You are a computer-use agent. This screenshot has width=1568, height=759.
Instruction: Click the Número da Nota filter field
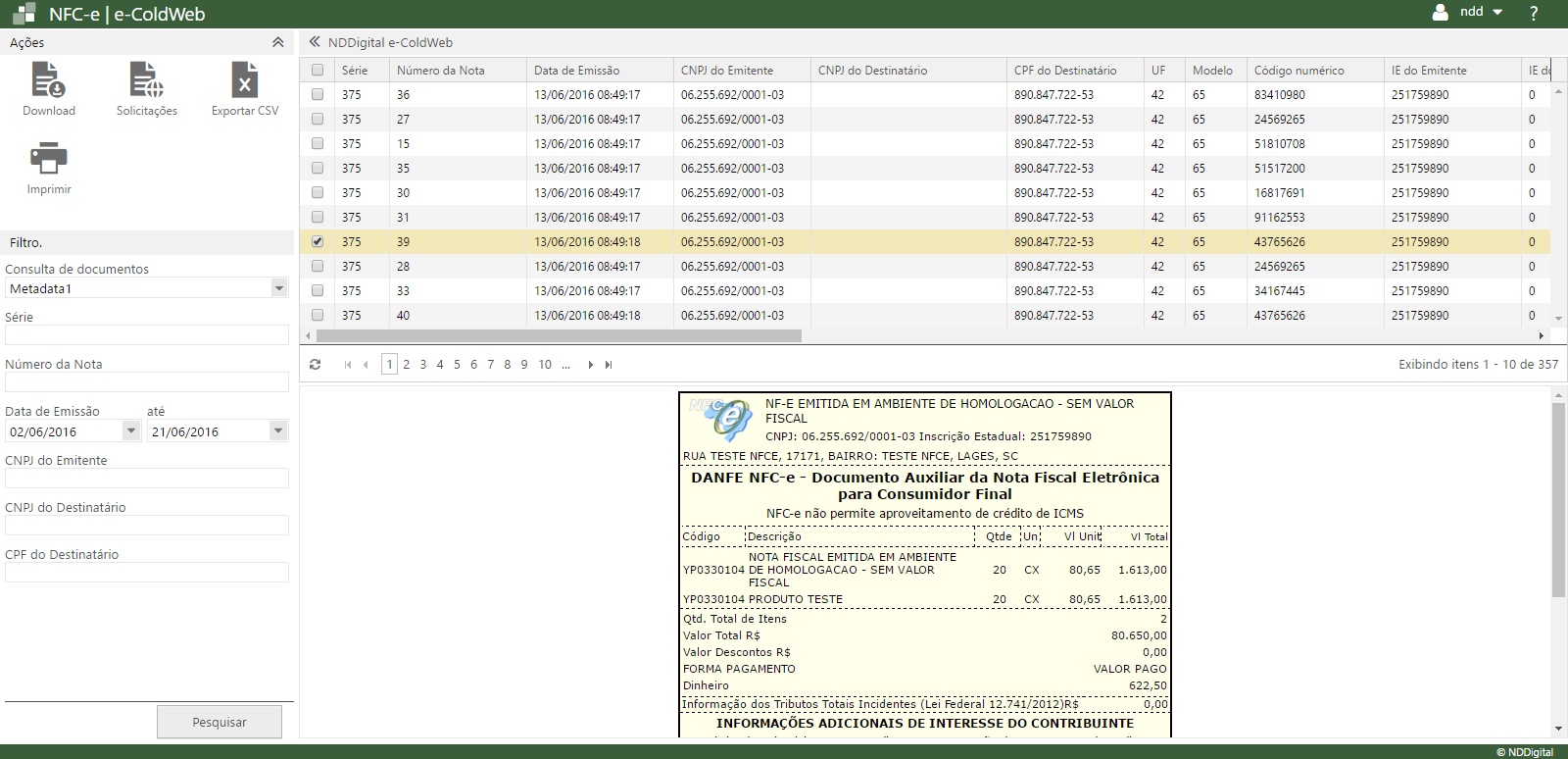pyautogui.click(x=147, y=382)
